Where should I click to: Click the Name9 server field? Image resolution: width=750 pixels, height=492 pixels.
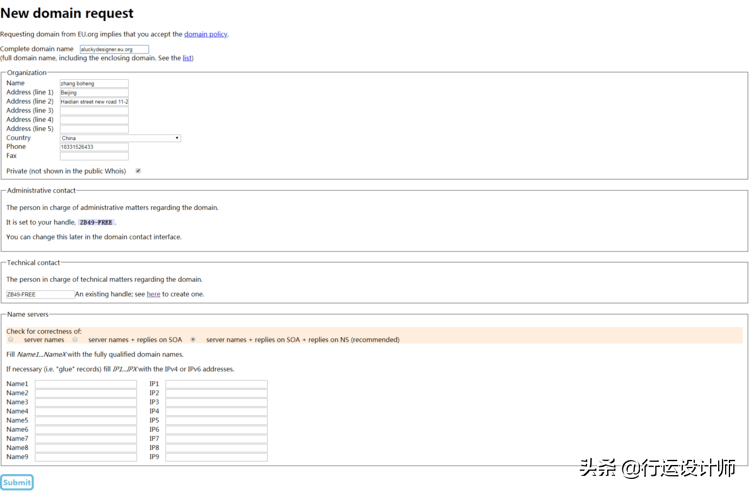(x=86, y=457)
